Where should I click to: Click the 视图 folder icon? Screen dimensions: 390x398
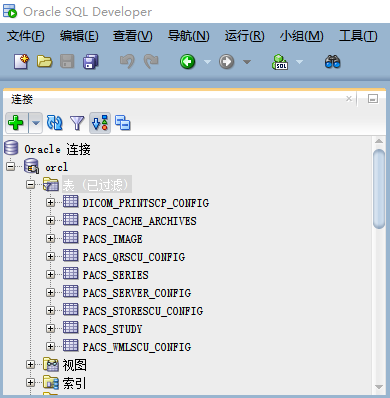51,365
